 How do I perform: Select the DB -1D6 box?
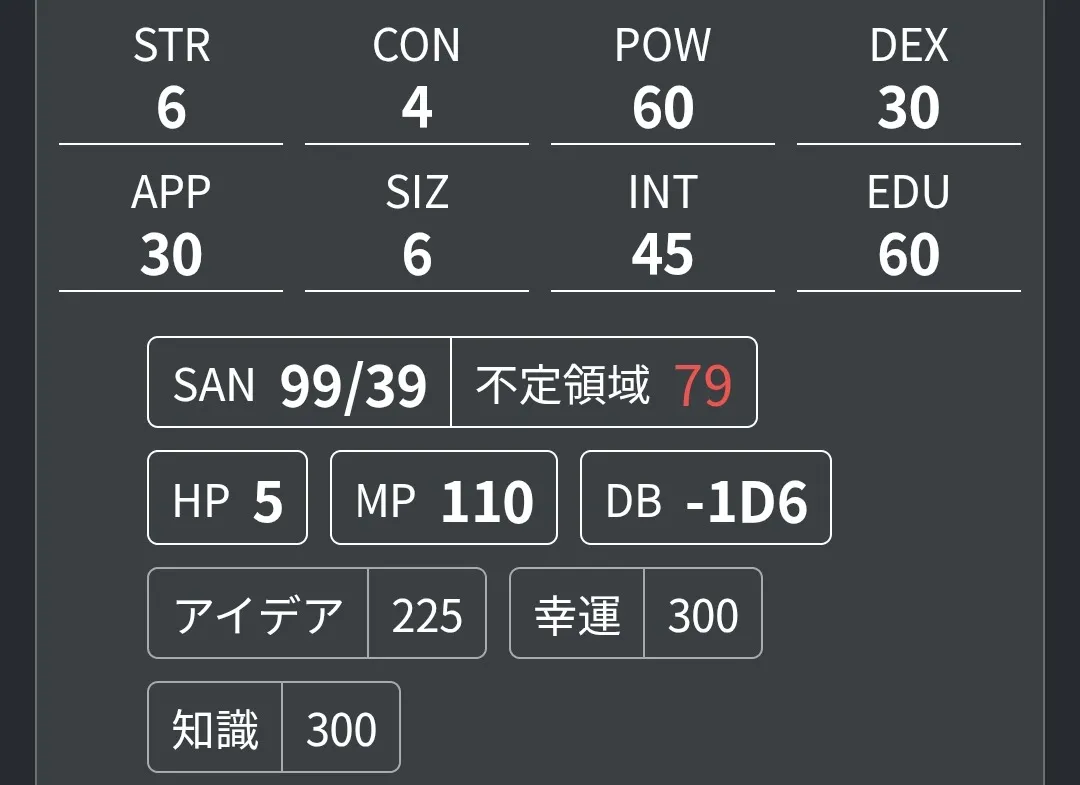click(706, 498)
